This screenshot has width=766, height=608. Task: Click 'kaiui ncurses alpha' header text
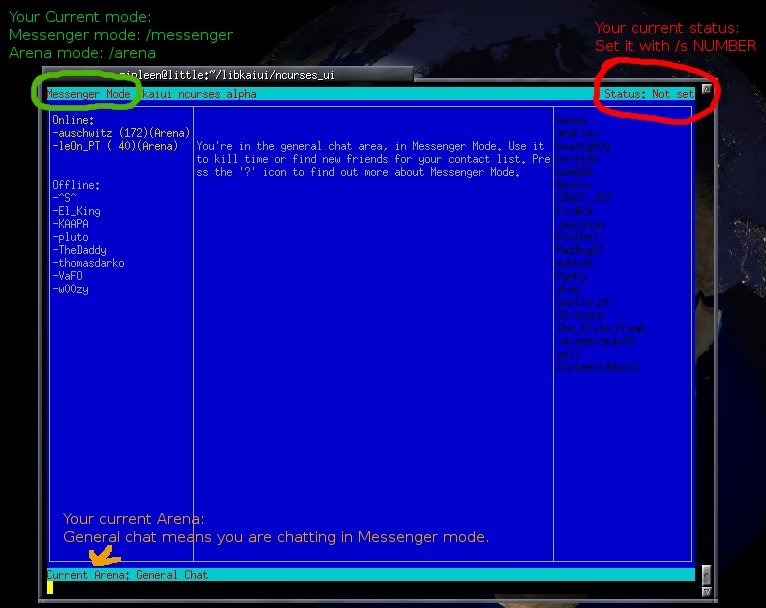[199, 94]
